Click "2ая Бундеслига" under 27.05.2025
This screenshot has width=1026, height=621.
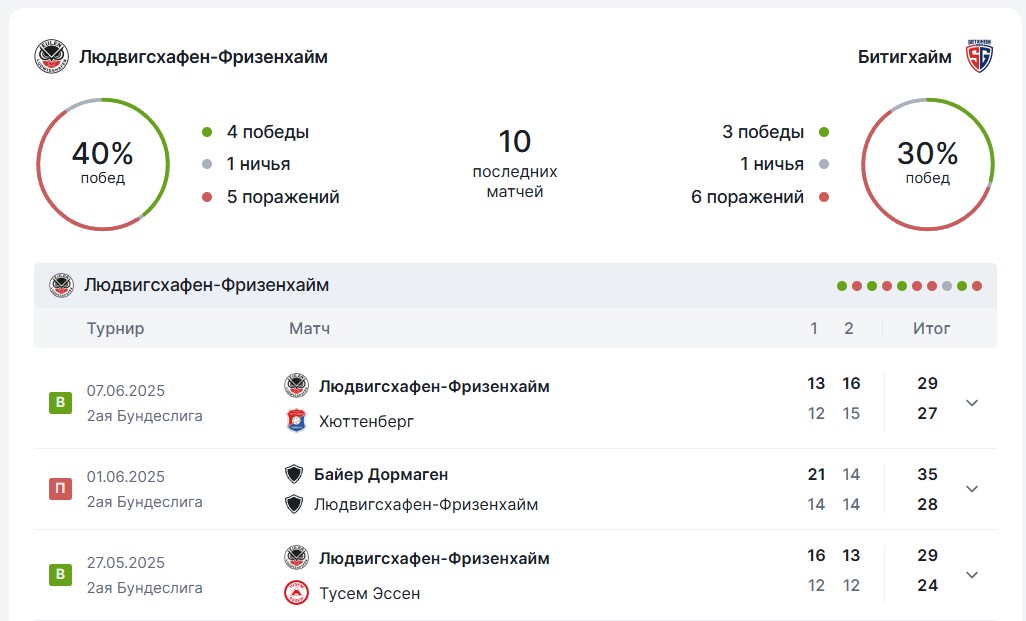tap(145, 588)
